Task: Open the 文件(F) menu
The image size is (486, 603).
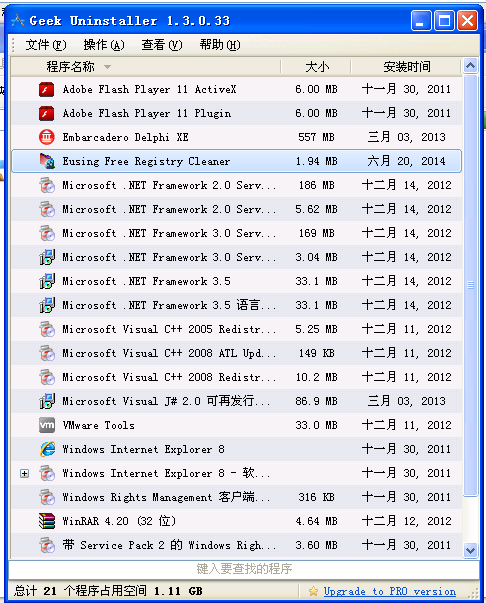Action: (46, 45)
